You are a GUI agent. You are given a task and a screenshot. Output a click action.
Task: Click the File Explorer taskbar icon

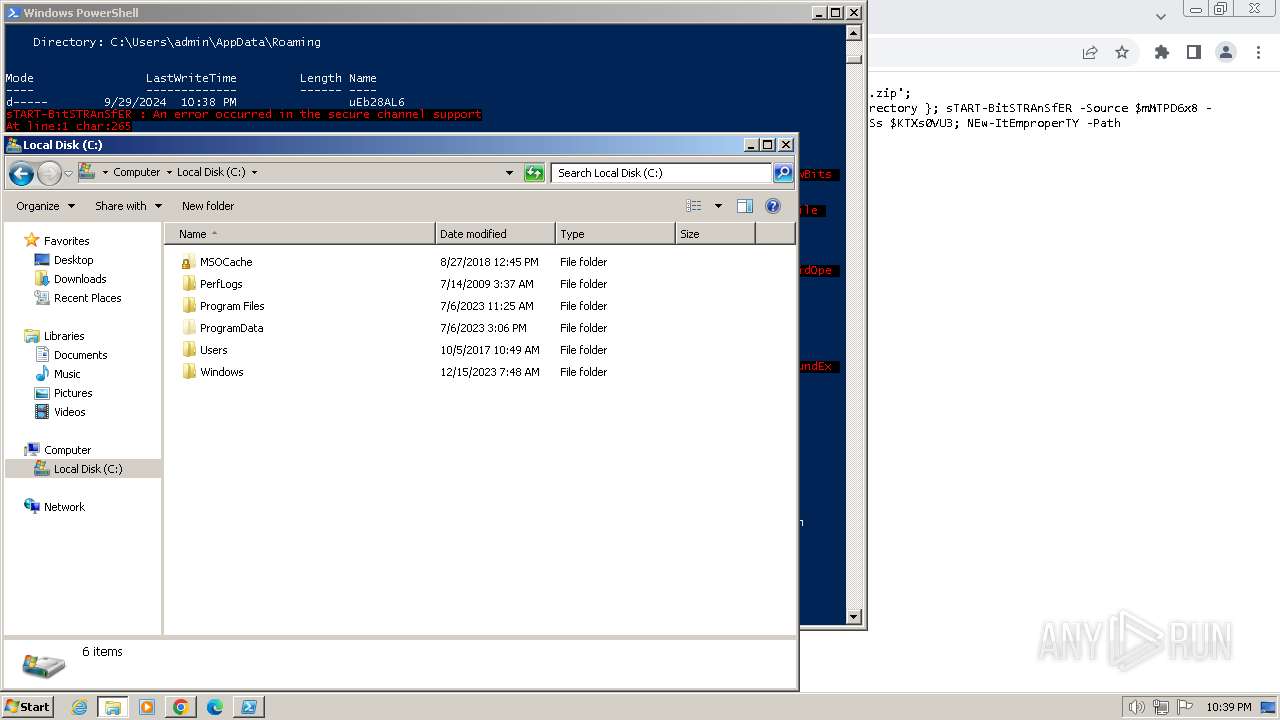pos(113,707)
